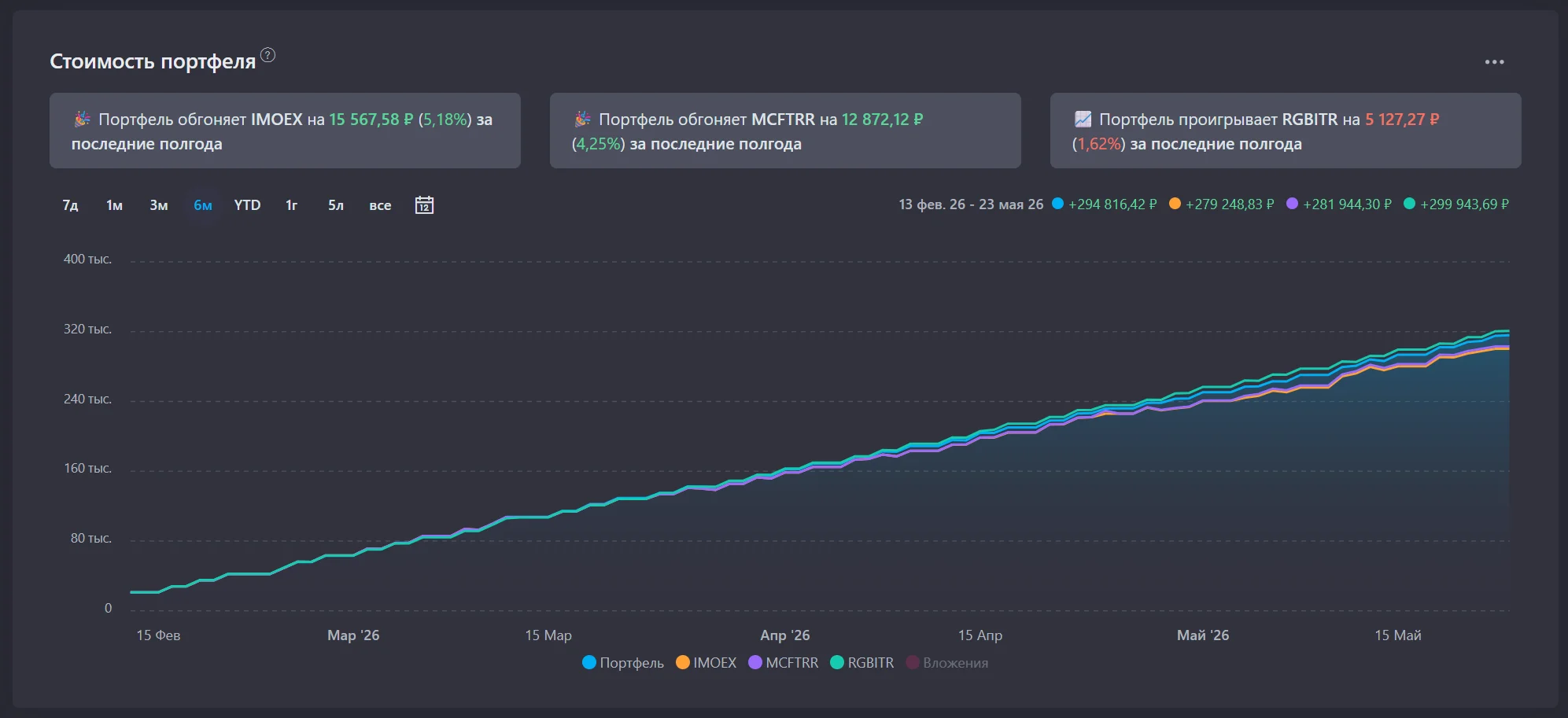Image resolution: width=1568 pixels, height=718 pixels.
Task: Click the chart icon in RGBITR card
Action: tap(1083, 120)
